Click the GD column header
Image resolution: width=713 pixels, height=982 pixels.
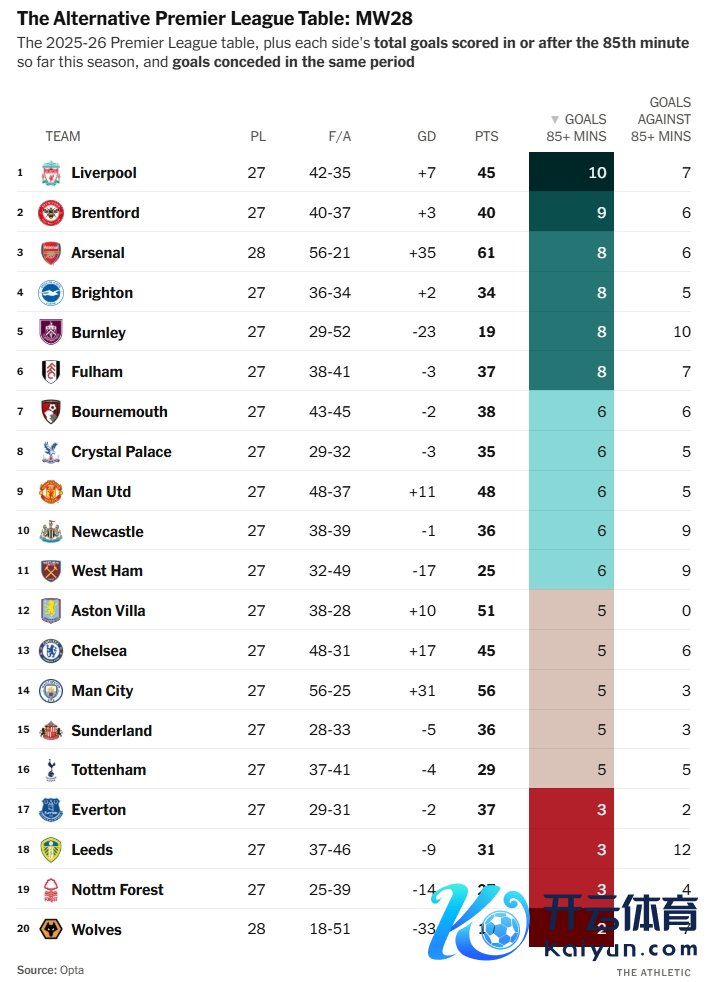click(x=426, y=136)
